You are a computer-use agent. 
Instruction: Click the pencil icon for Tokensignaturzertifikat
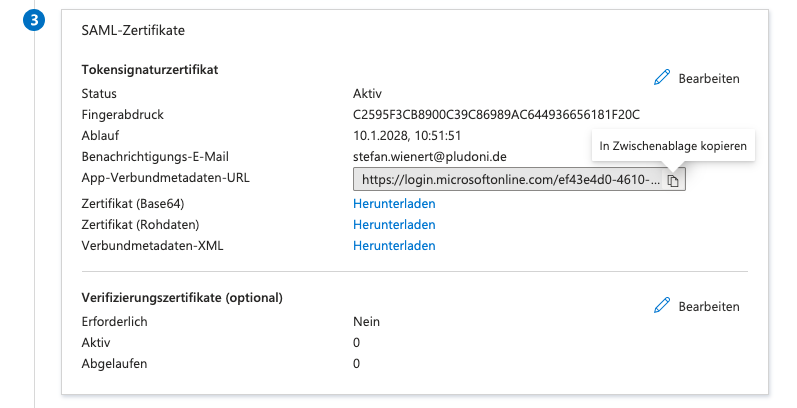pos(661,77)
